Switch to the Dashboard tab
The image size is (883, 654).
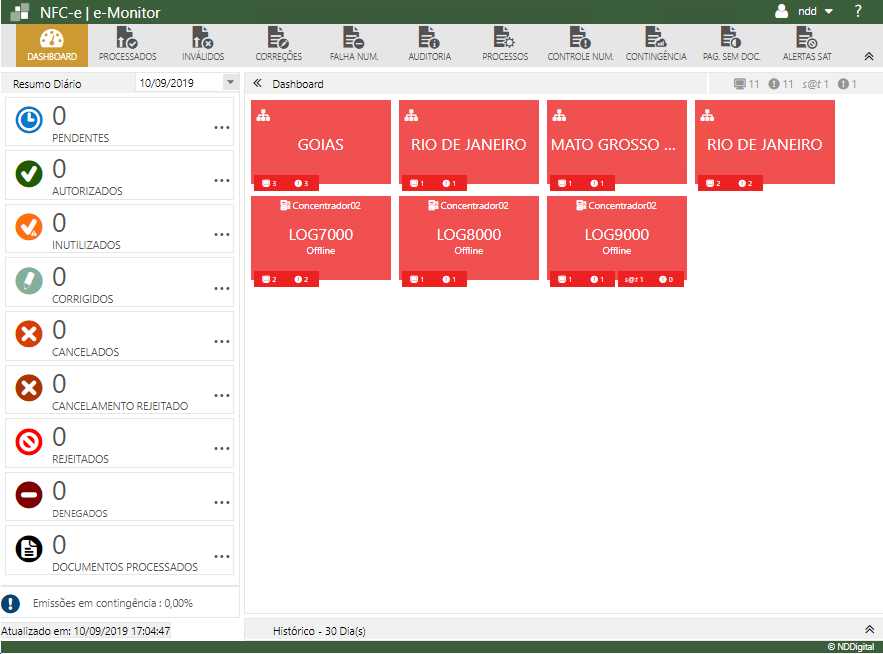(52, 45)
